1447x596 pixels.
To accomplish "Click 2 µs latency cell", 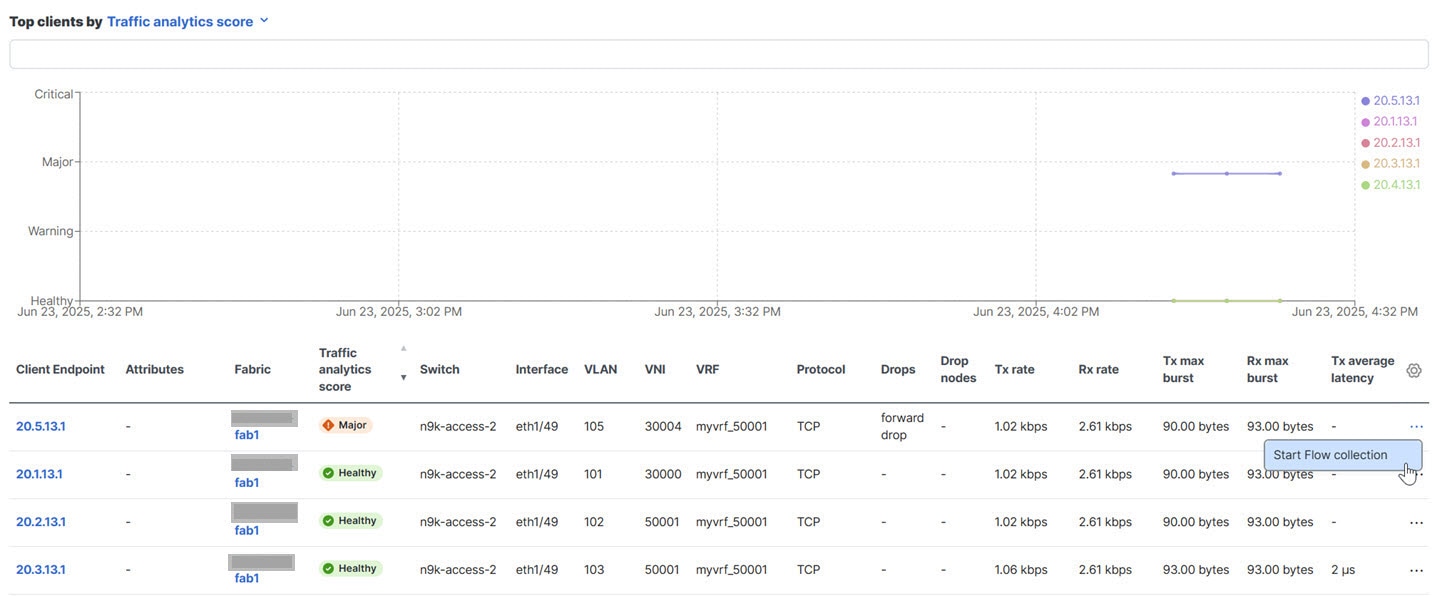I will [x=1343, y=570].
